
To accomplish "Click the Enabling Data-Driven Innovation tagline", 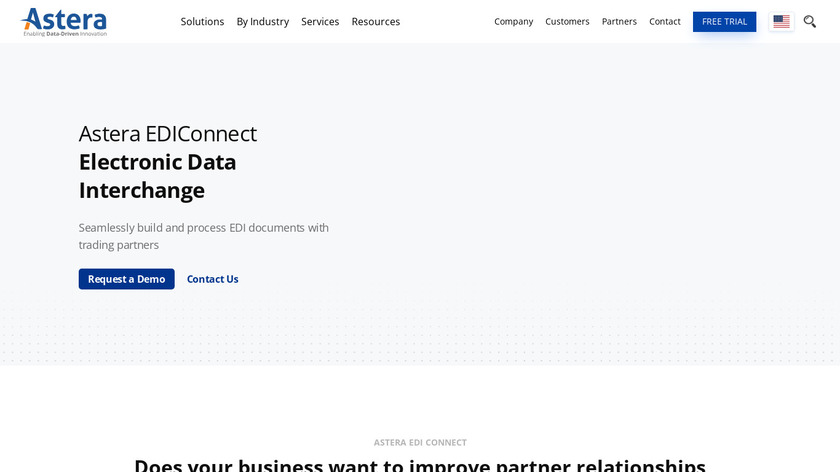I will (x=65, y=34).
